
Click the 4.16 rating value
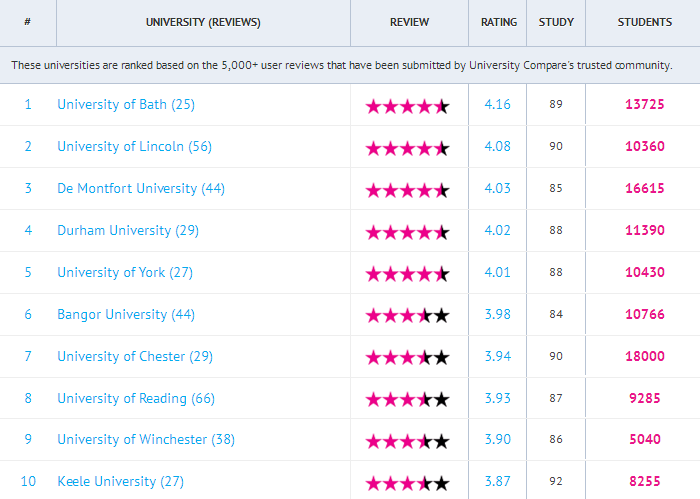coord(497,104)
